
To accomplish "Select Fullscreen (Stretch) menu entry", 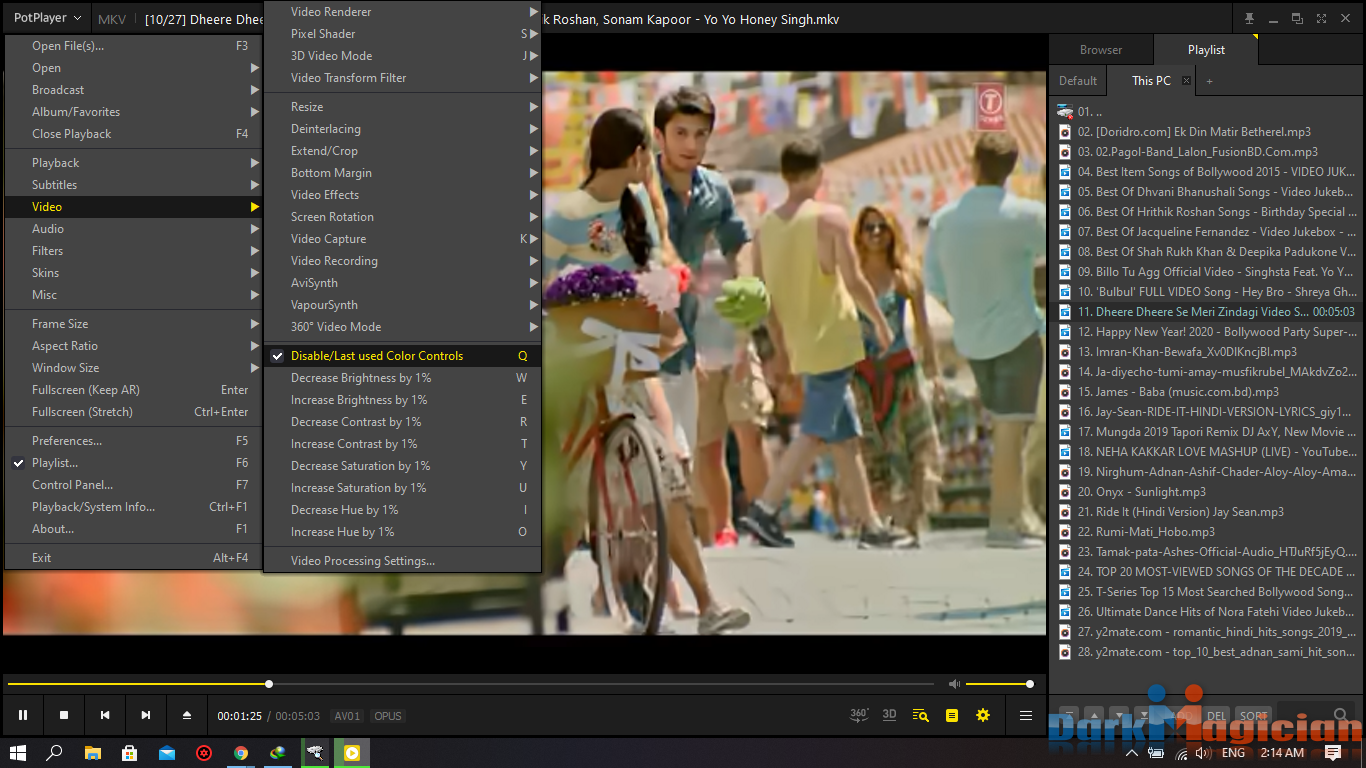I will tap(133, 412).
